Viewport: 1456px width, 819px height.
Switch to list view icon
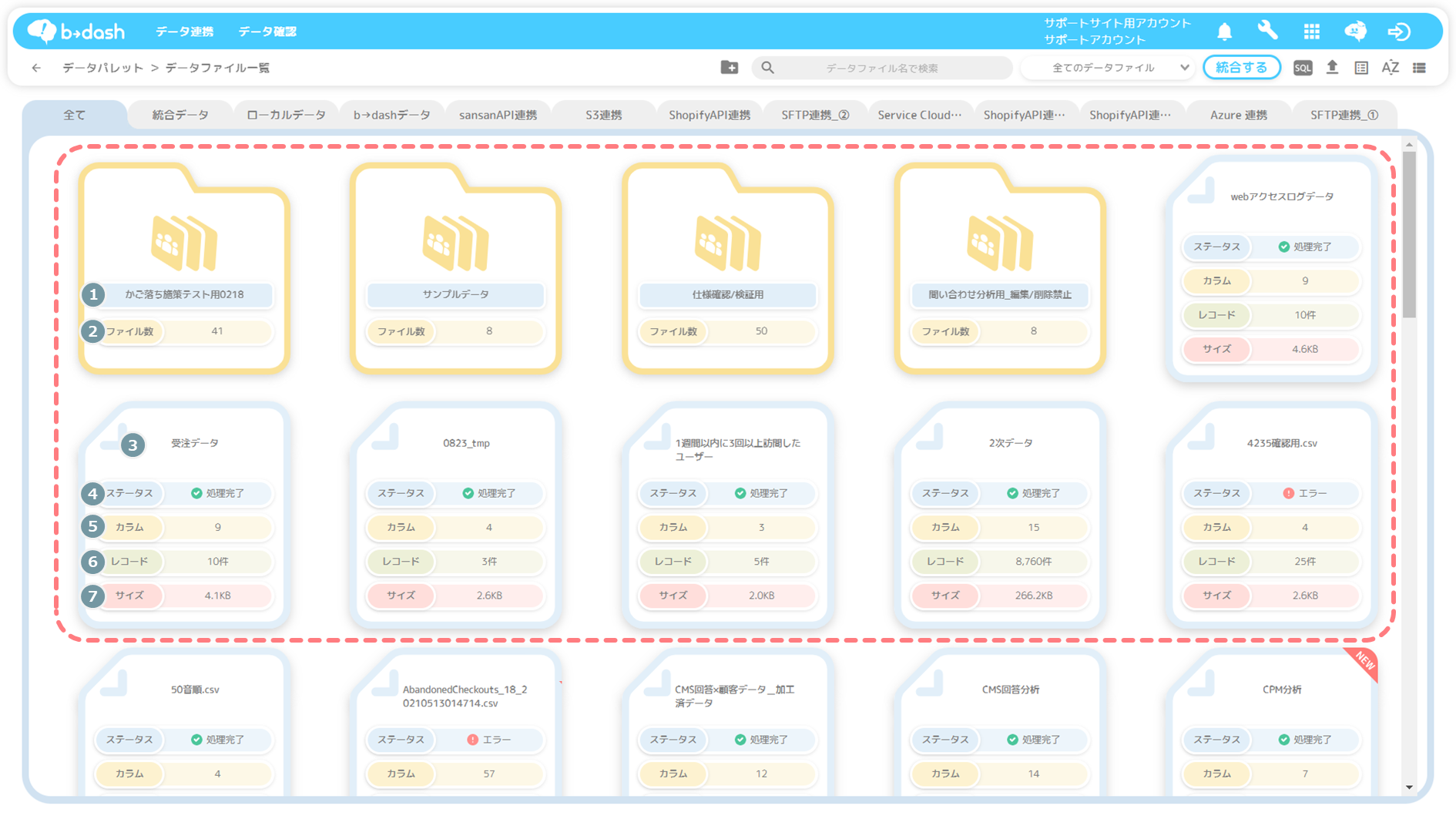point(1419,68)
